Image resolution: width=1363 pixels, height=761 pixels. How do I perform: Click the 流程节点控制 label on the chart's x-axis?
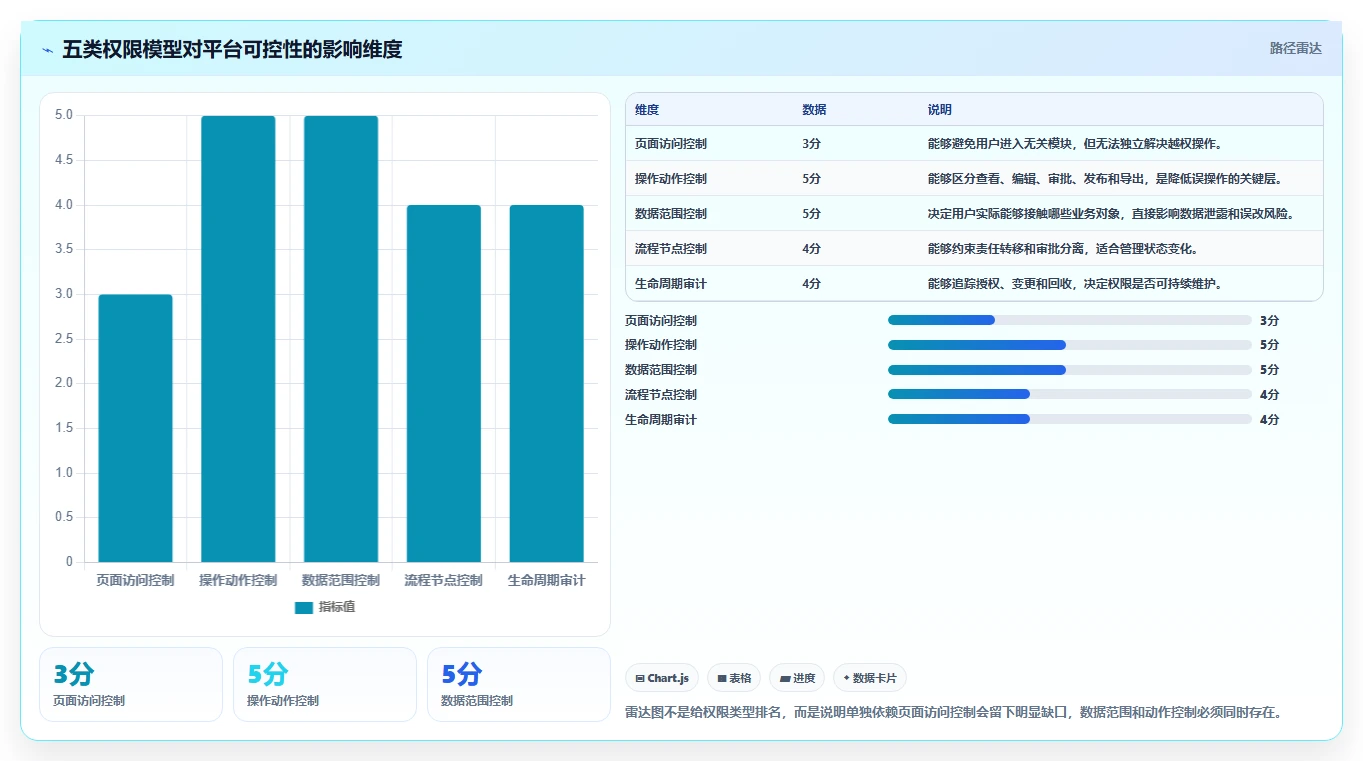tap(444, 580)
